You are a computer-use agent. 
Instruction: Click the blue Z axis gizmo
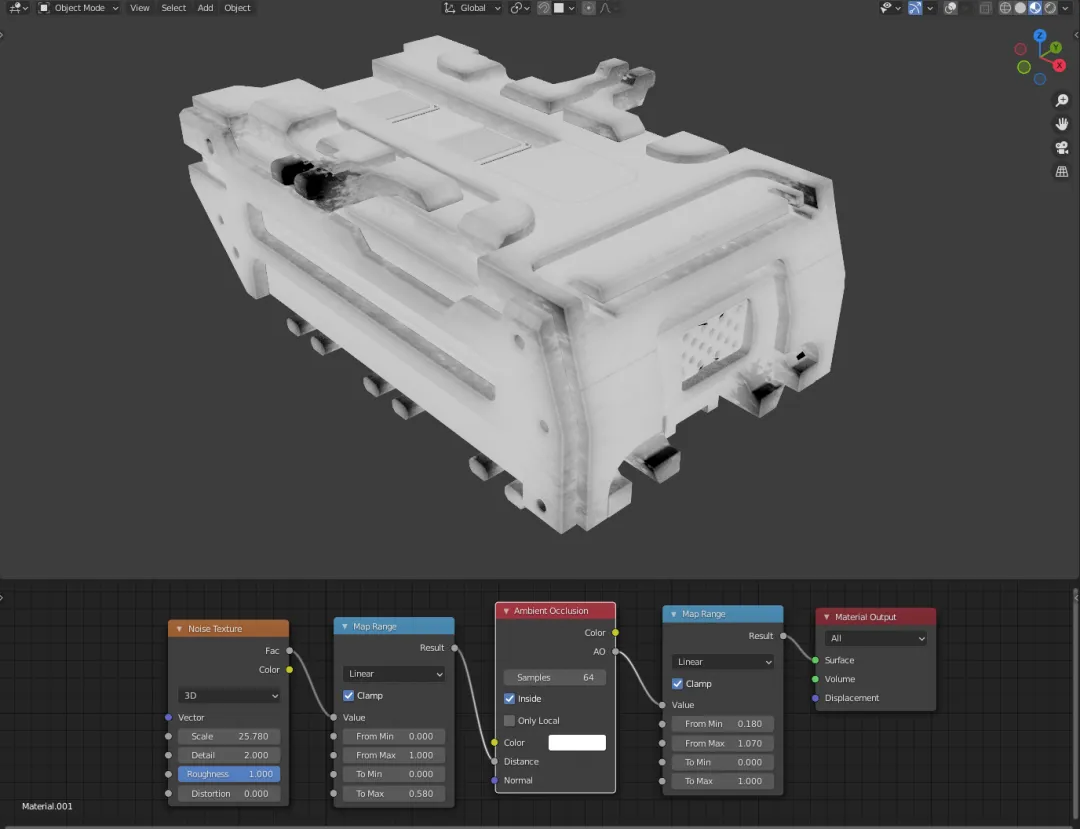(1040, 35)
